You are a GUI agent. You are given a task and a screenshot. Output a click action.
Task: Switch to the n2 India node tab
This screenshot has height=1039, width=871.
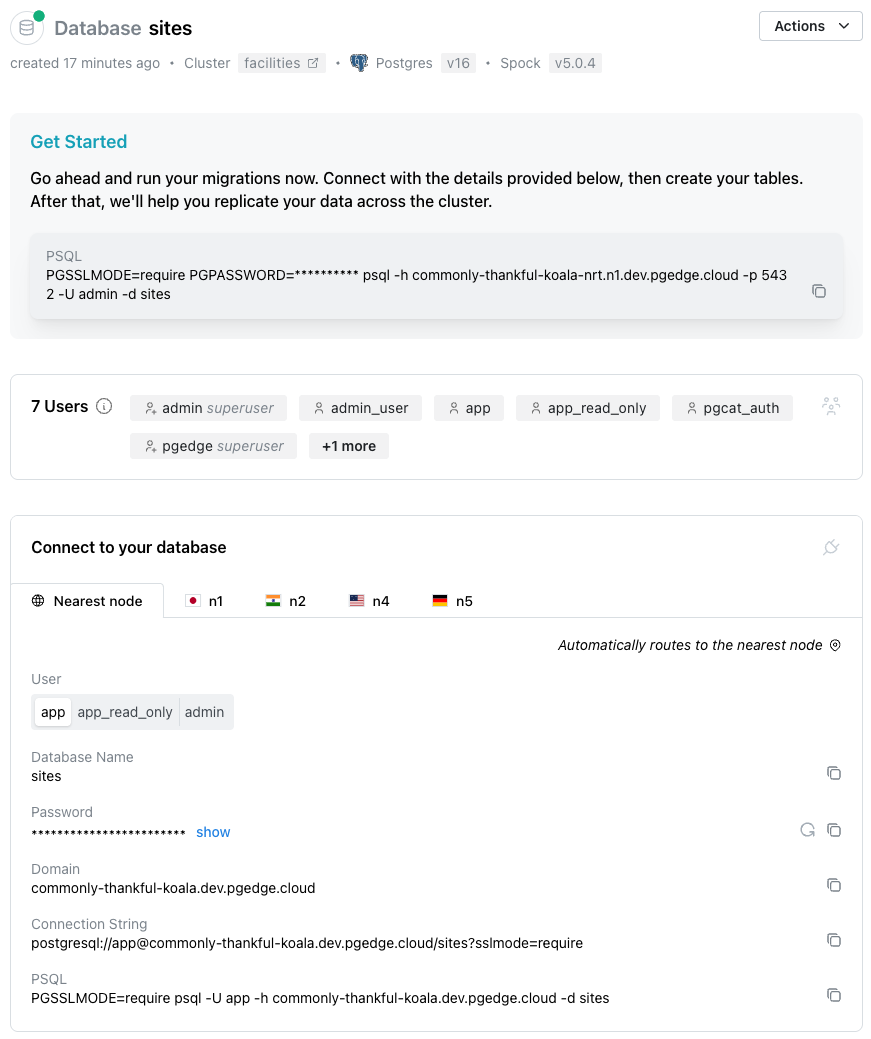click(x=286, y=601)
